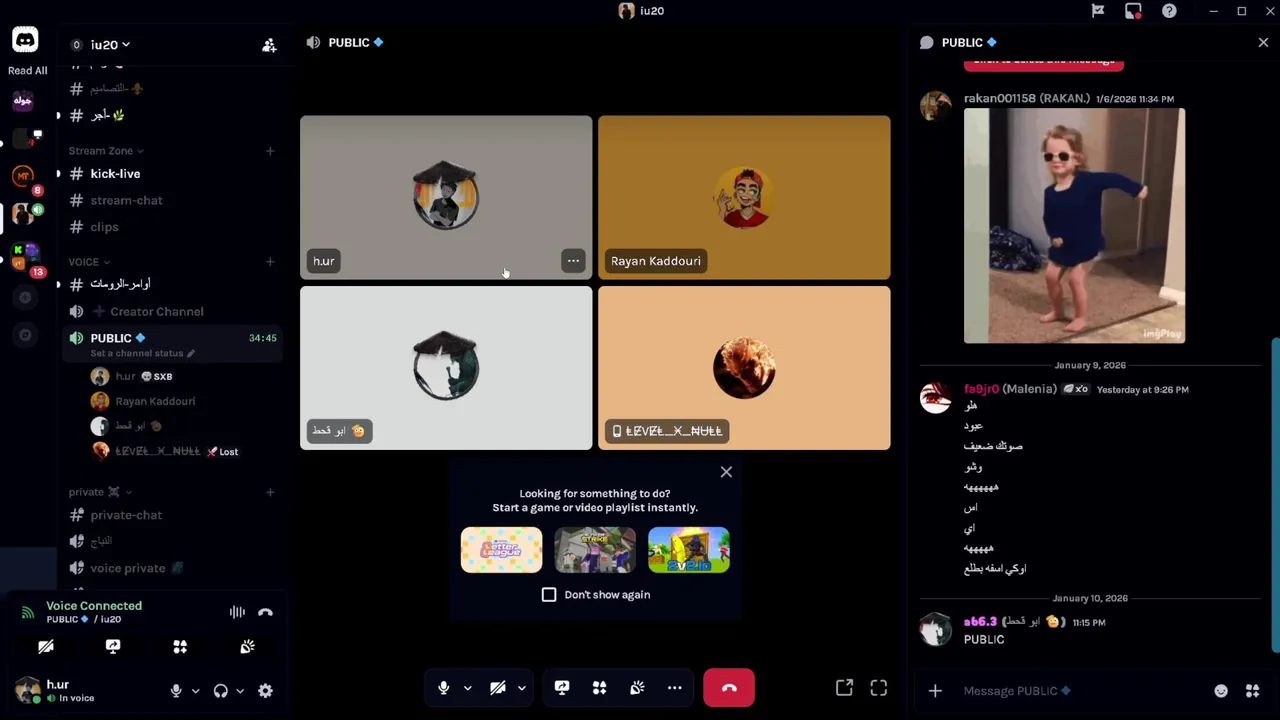Image resolution: width=1280 pixels, height=720 pixels.
Task: Collapse the private category
Action: pos(100,492)
